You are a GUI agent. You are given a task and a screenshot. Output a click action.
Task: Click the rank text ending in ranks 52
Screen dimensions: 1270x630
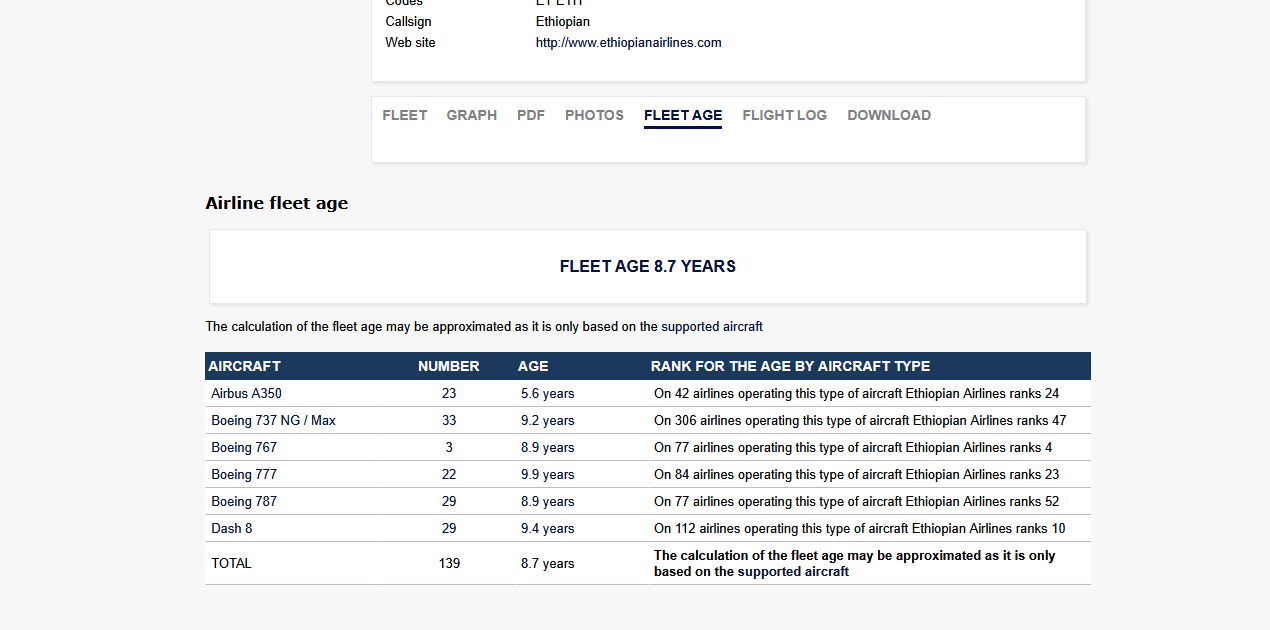(857, 502)
